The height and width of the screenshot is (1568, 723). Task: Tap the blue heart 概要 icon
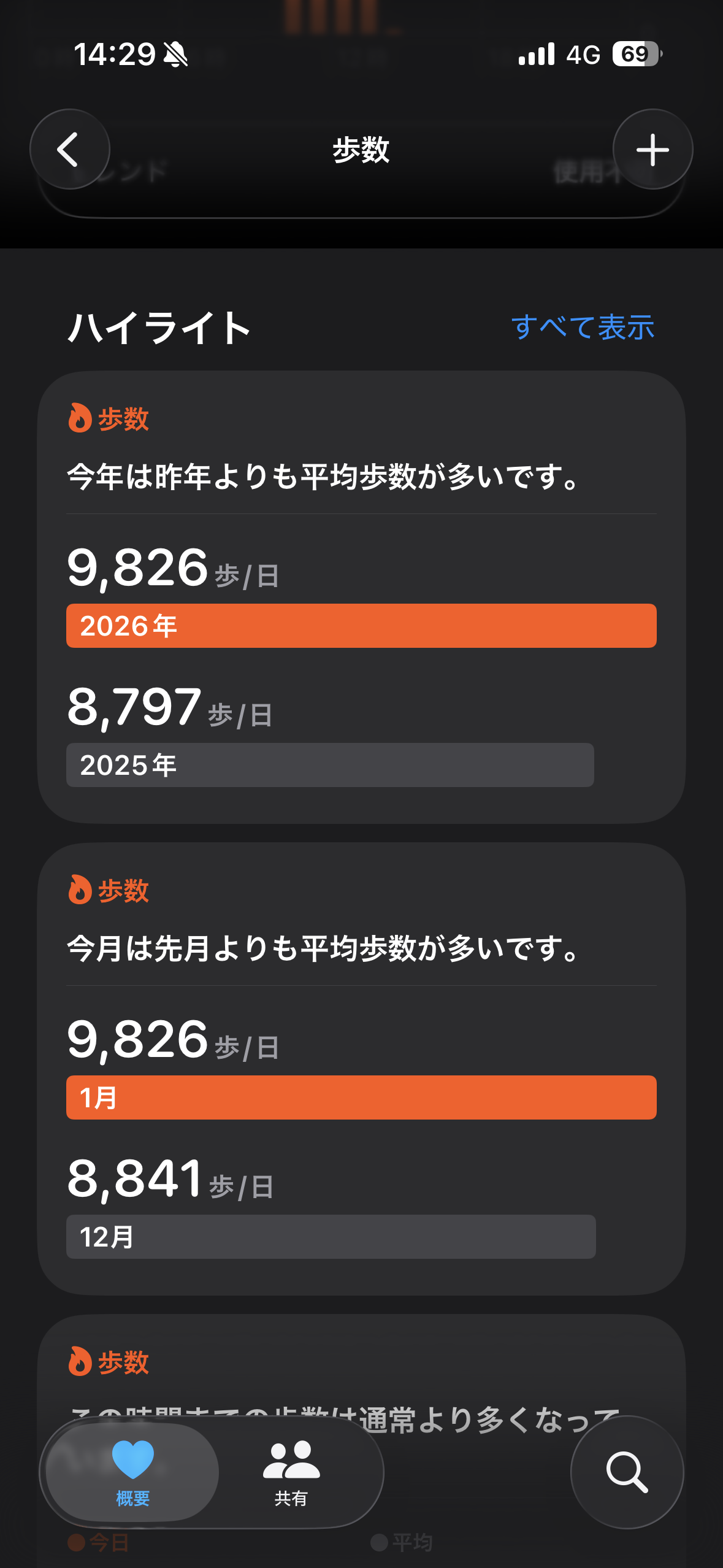point(133,1459)
